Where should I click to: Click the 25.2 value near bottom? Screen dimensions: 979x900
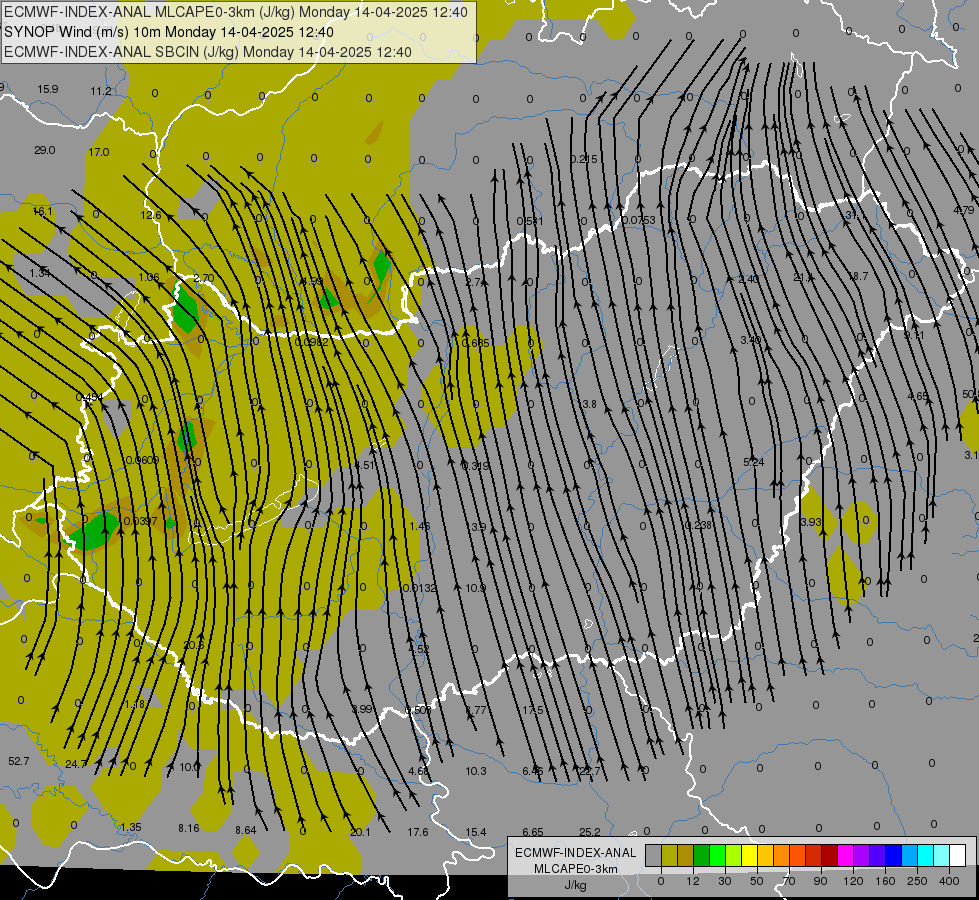(x=589, y=833)
